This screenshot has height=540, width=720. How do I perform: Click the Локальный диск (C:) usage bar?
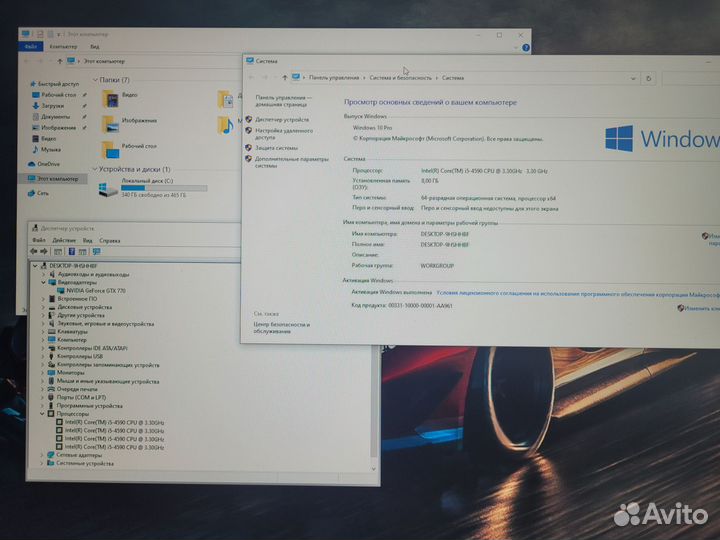point(164,188)
